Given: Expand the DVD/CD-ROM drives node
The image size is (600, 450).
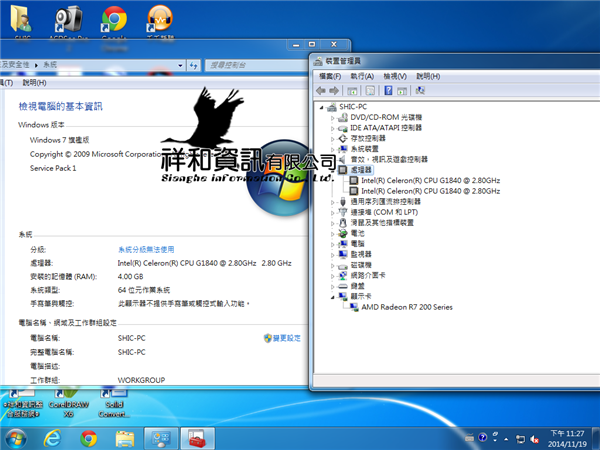Looking at the screenshot, I should (x=333, y=118).
